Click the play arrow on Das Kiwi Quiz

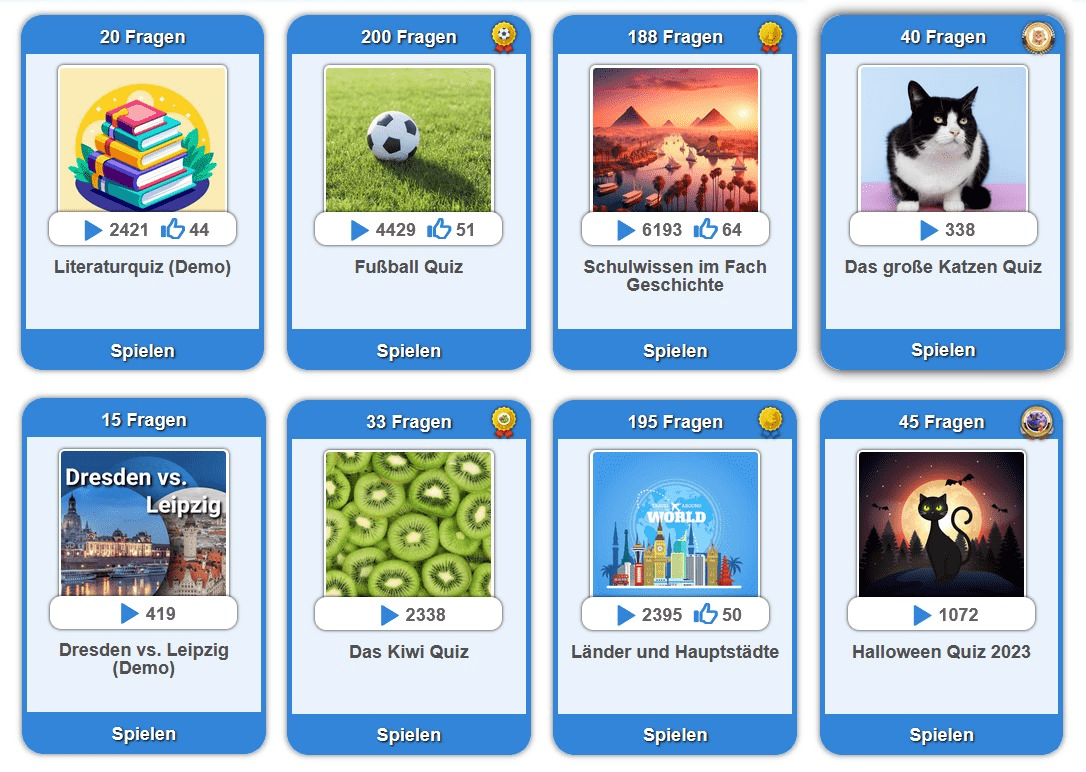point(390,615)
